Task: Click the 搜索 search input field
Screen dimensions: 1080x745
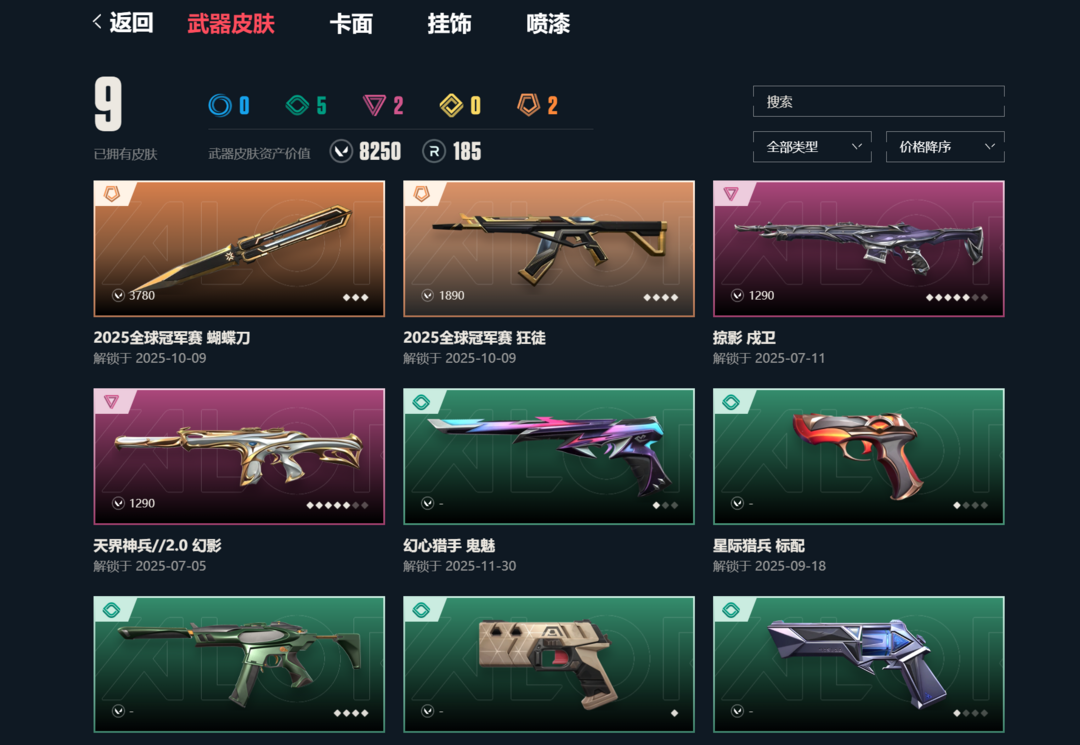Action: (x=879, y=101)
